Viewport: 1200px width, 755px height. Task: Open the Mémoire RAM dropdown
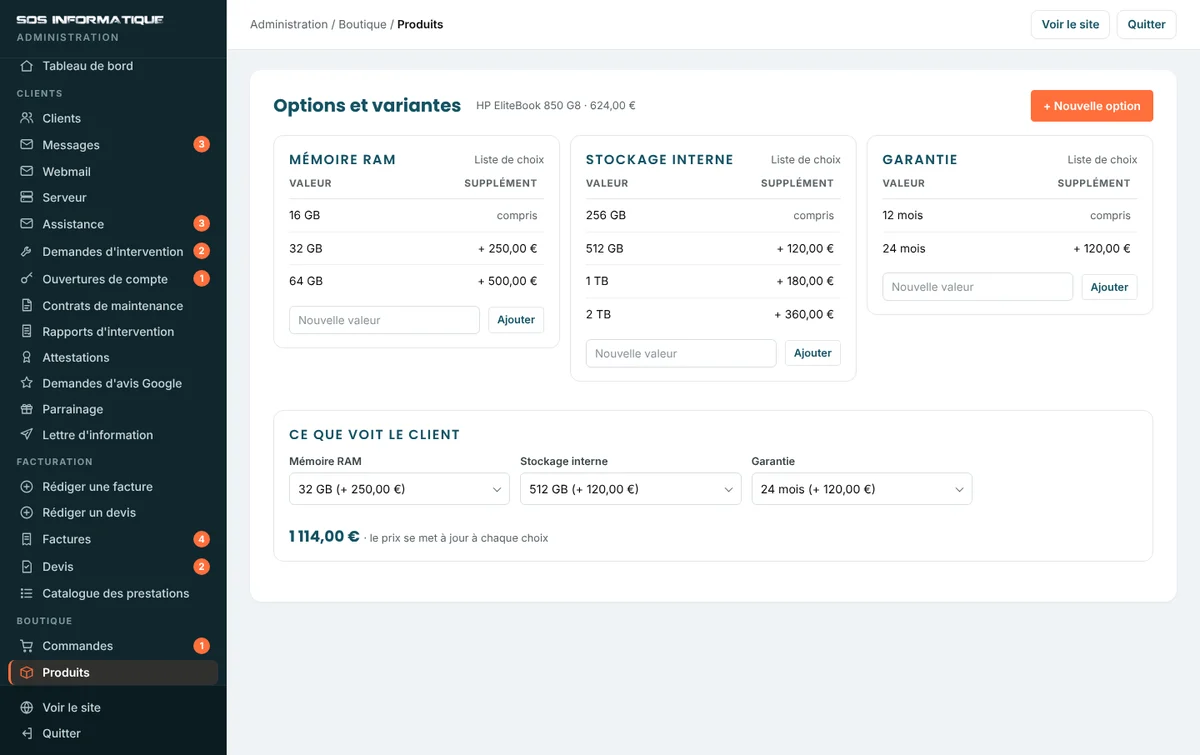tap(399, 489)
